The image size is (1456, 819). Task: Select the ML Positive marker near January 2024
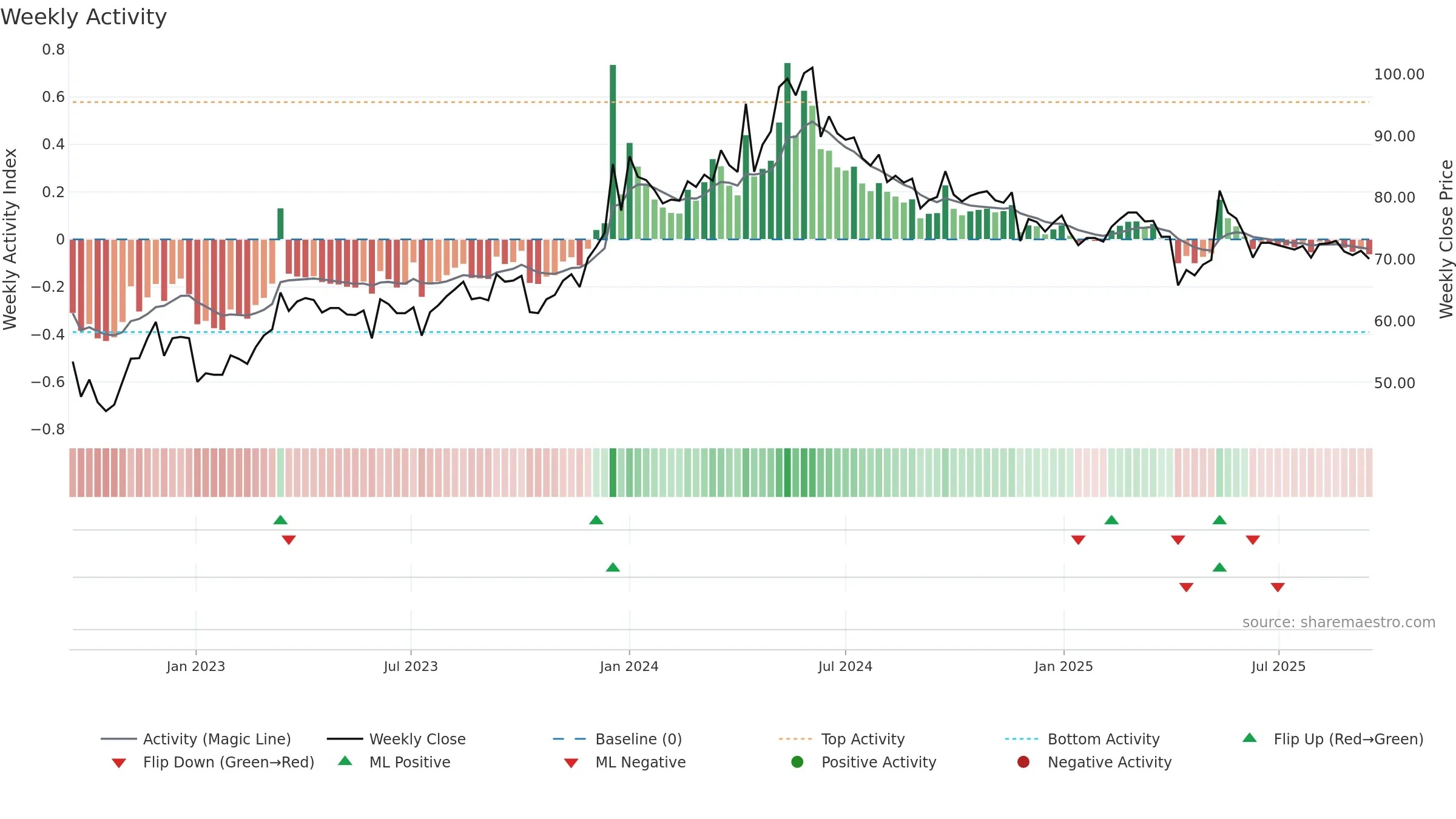tap(613, 567)
